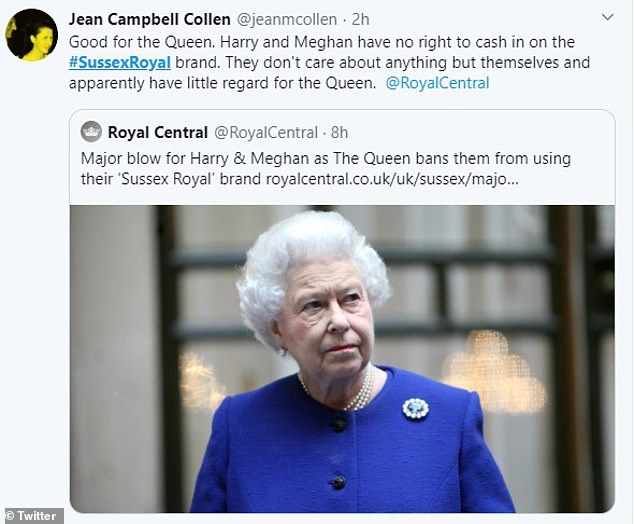Click the gray @RoyalCentral handle in quoted tweet
Screen dimensions: 634x524
259,132
